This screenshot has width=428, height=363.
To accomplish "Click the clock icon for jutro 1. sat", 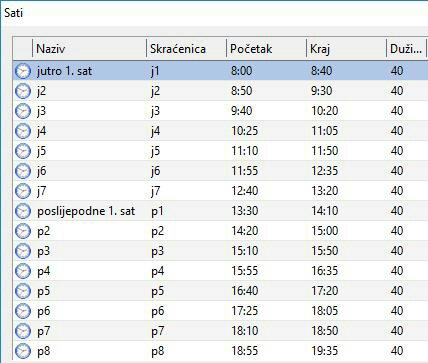I will [23, 71].
